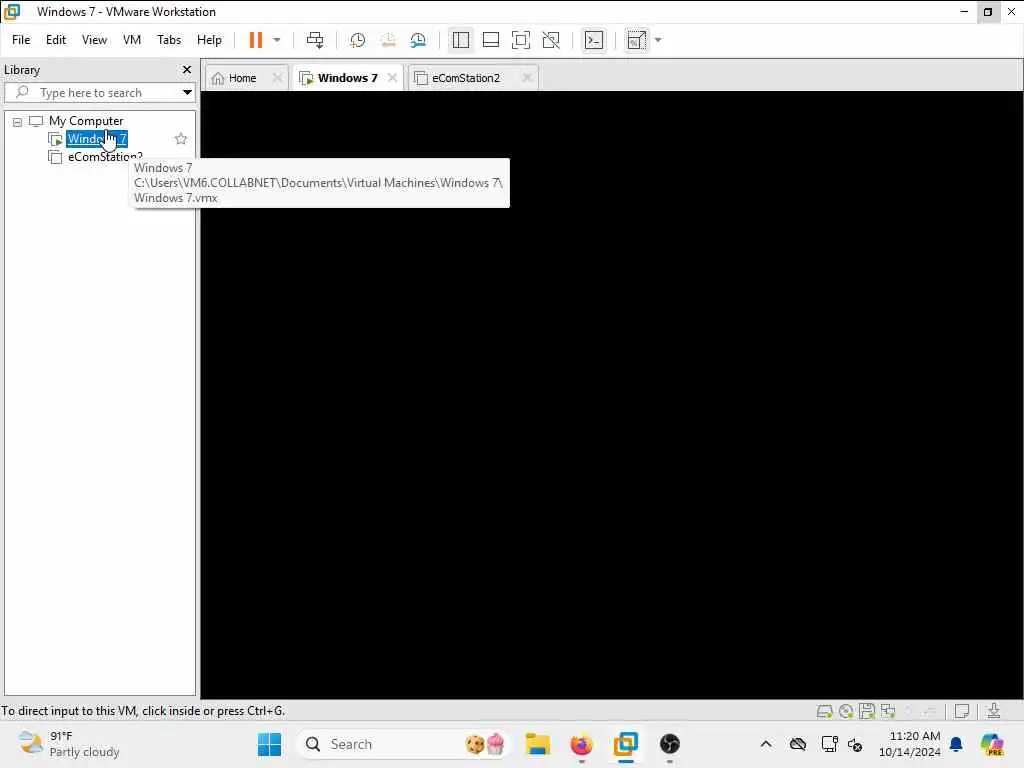Click the VMware Workstation taskbar icon
Screen dimensions: 1024x768
click(x=626, y=744)
